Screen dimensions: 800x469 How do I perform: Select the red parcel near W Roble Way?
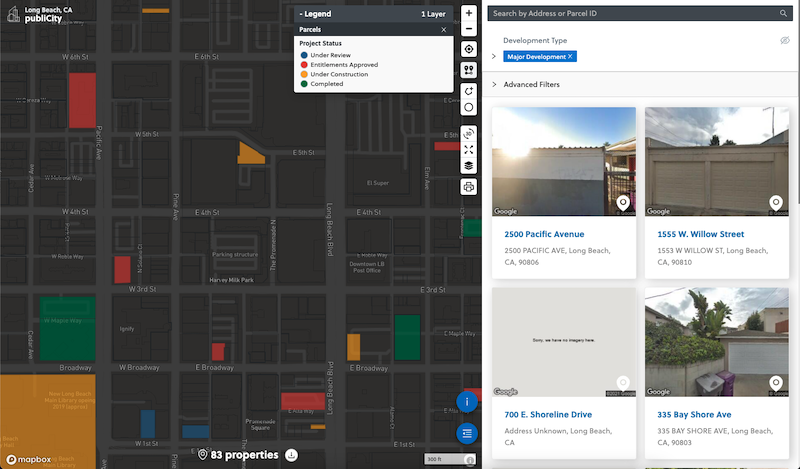(x=122, y=269)
